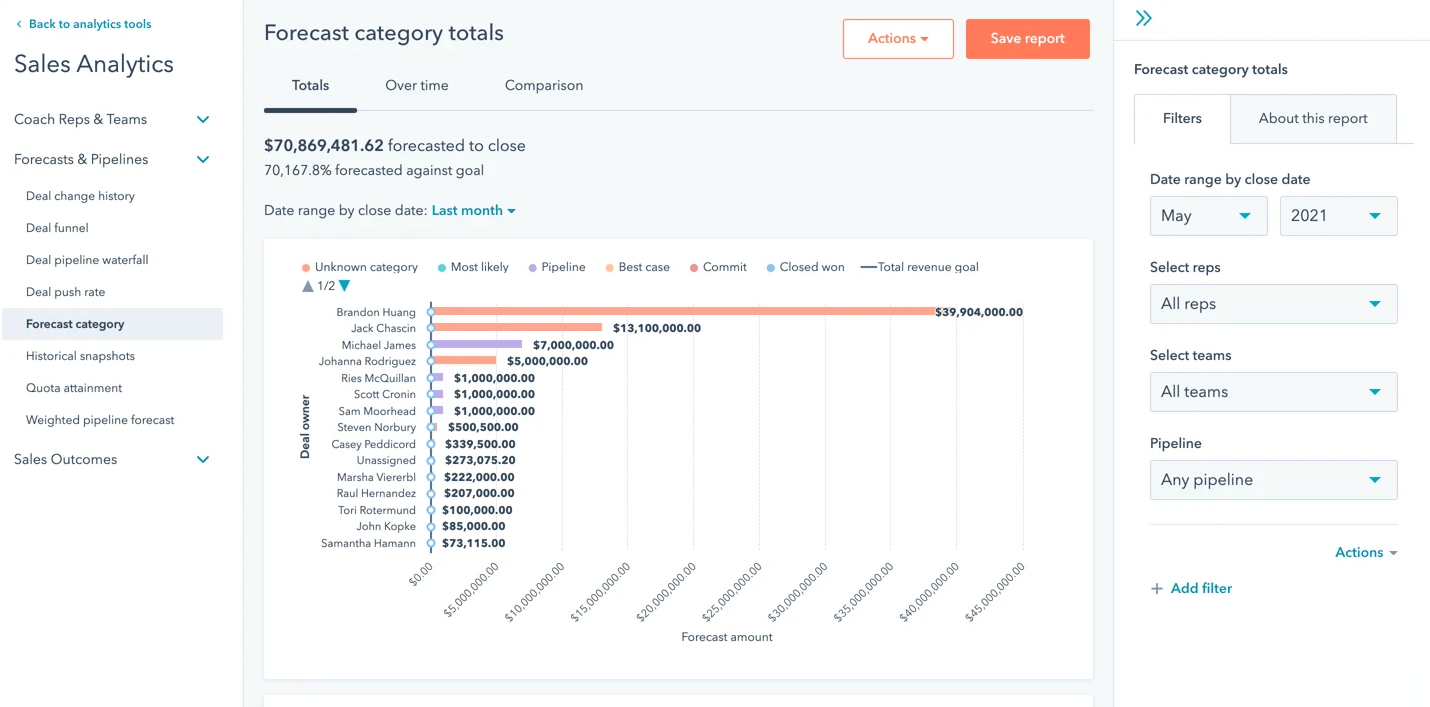
Task: Select Deal funnel in the sidebar
Action: [58, 227]
